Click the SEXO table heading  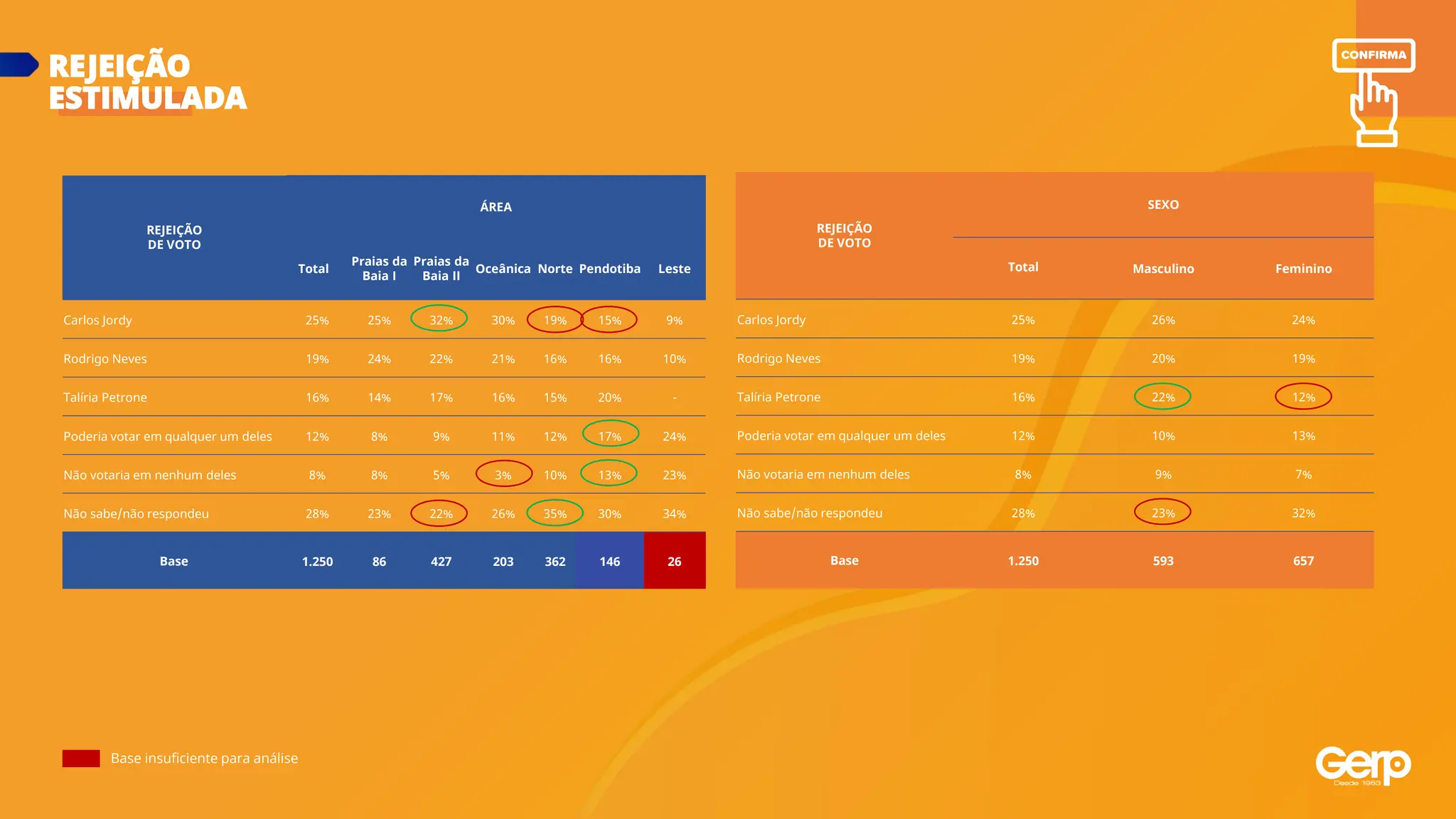coord(1162,205)
